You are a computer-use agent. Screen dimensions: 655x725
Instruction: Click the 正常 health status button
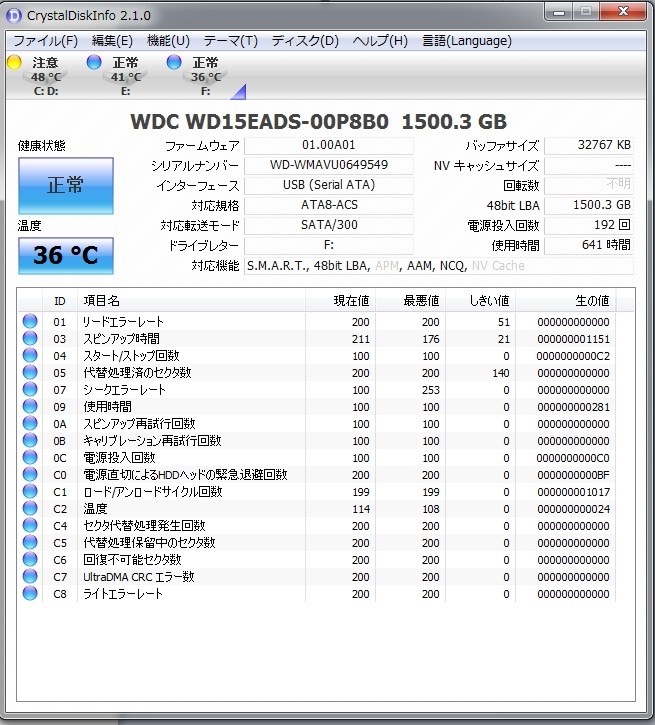(x=66, y=185)
